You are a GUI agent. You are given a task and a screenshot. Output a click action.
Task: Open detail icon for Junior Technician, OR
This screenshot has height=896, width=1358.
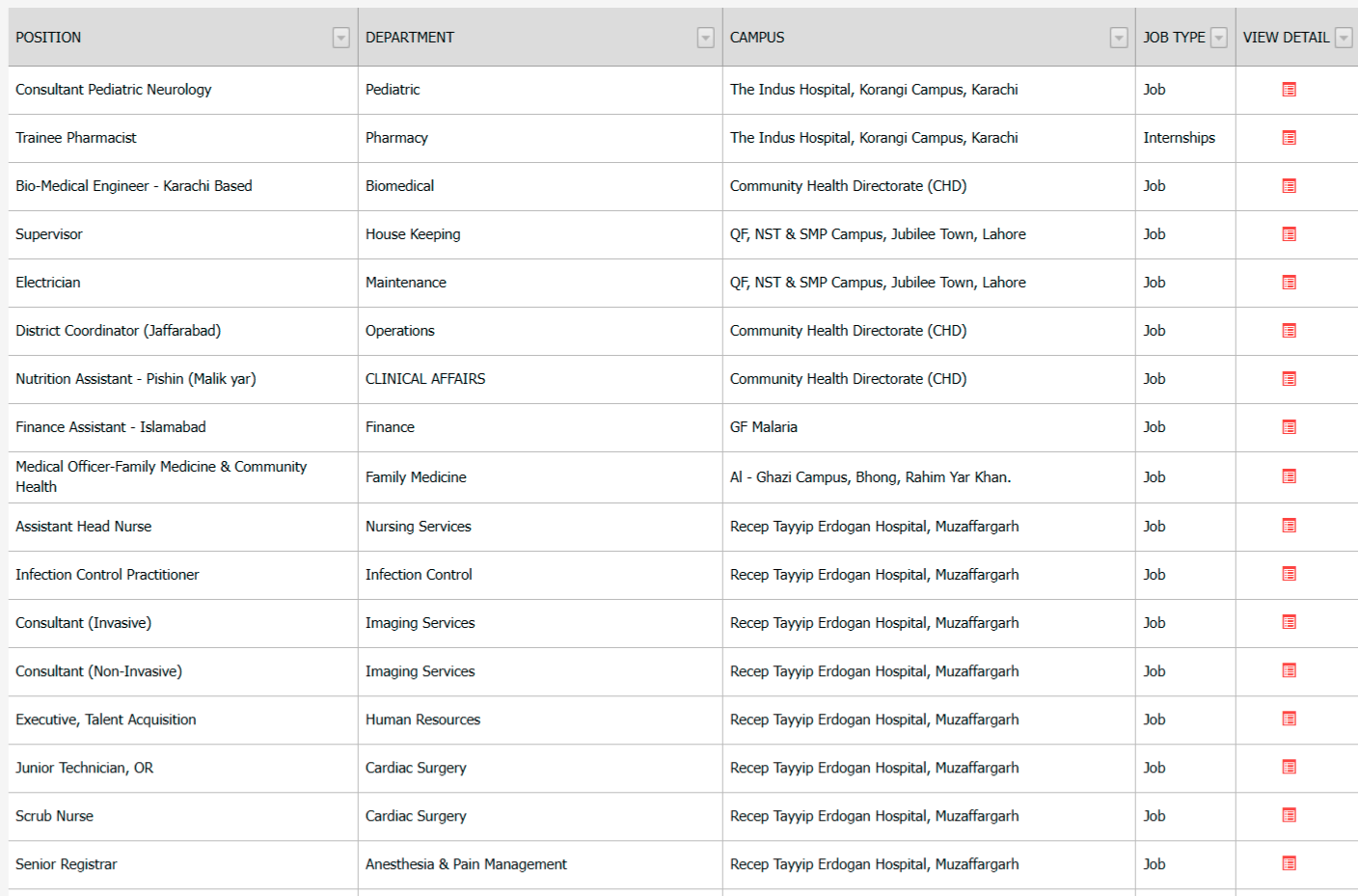1289,767
